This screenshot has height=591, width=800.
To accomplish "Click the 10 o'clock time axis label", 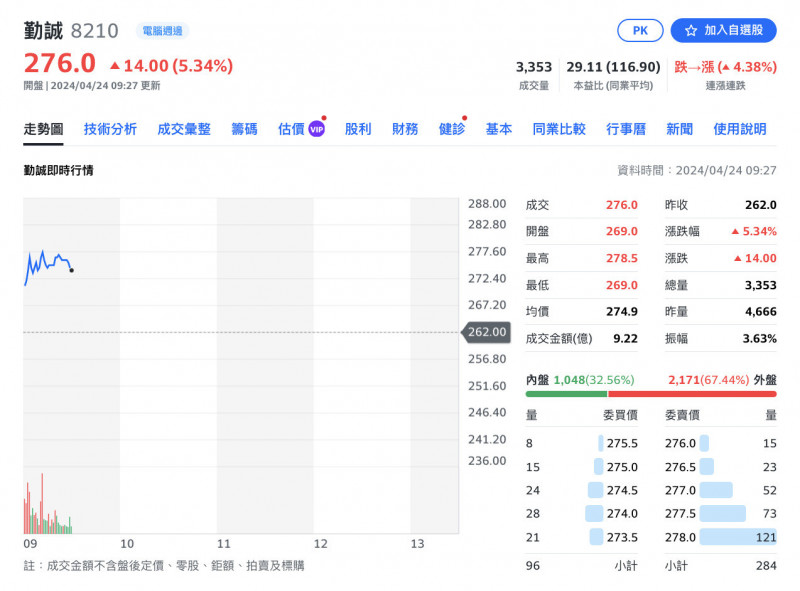I will [127, 544].
